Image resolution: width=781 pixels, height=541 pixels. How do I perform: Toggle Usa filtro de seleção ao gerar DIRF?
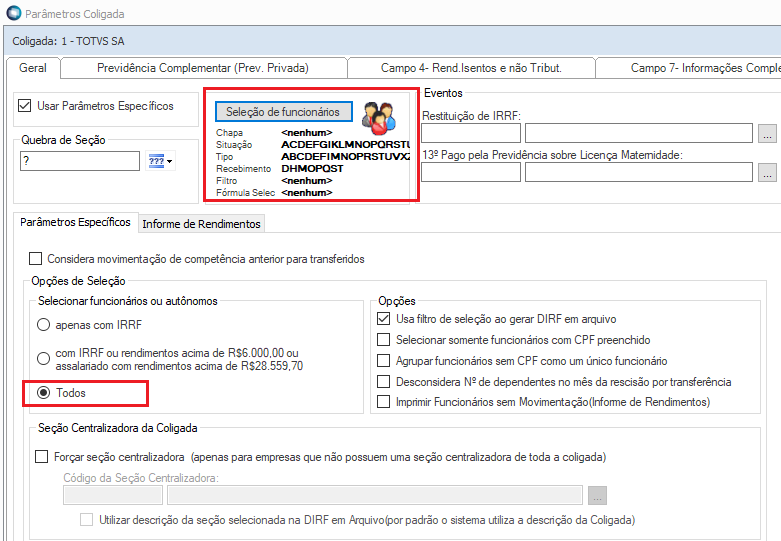tap(384, 319)
